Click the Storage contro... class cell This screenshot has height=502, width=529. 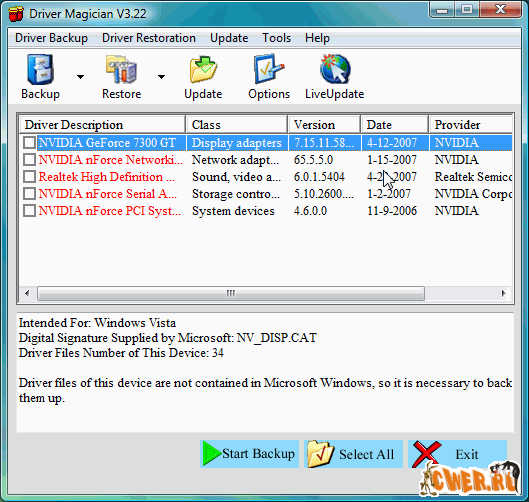point(236,194)
